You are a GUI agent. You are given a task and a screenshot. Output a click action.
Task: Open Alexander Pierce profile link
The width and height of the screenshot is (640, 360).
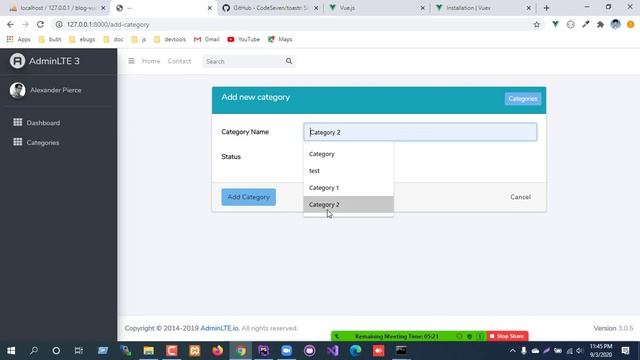pyautogui.click(x=56, y=90)
